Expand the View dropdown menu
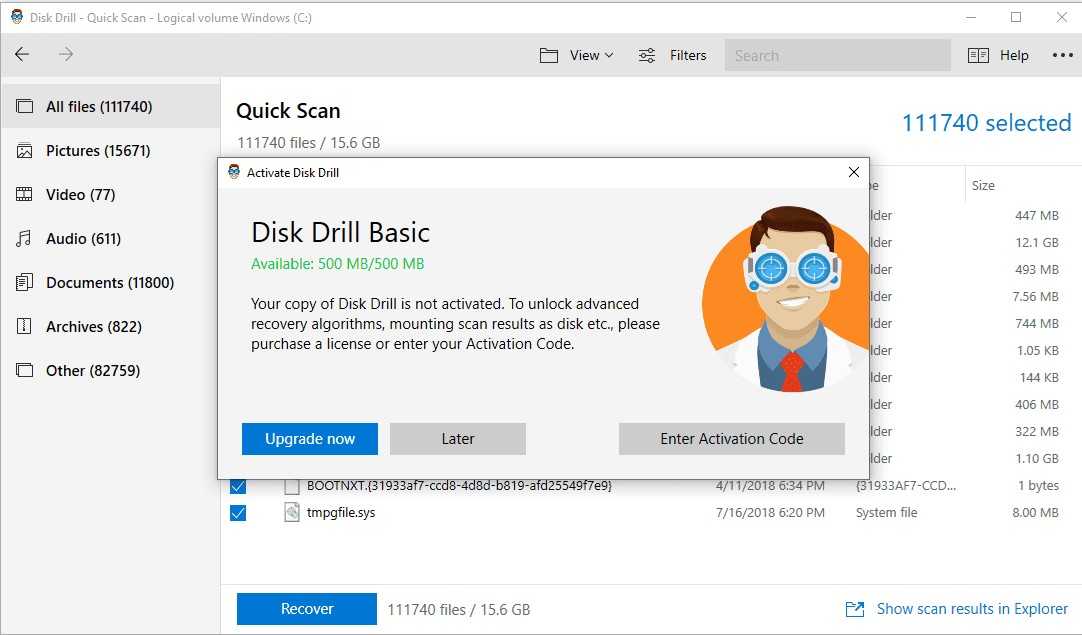The image size is (1082, 635). click(x=577, y=55)
